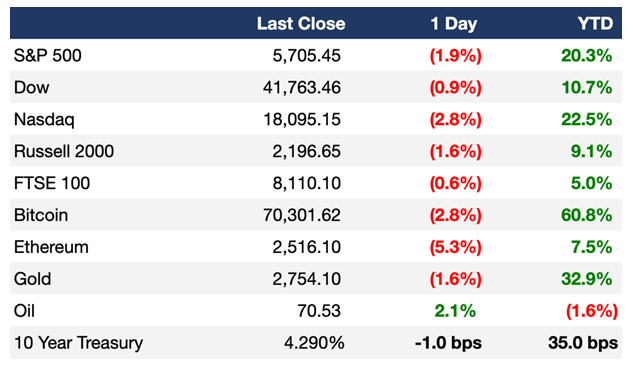The width and height of the screenshot is (633, 366).
Task: Click Oil's red (1.6%) YTD value
Action: coord(592,311)
